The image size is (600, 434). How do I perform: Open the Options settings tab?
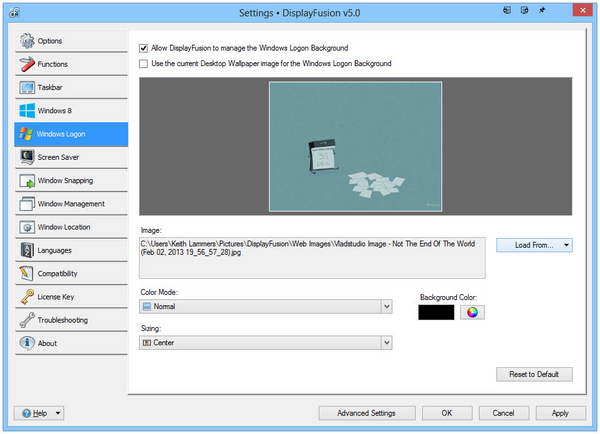coord(71,41)
